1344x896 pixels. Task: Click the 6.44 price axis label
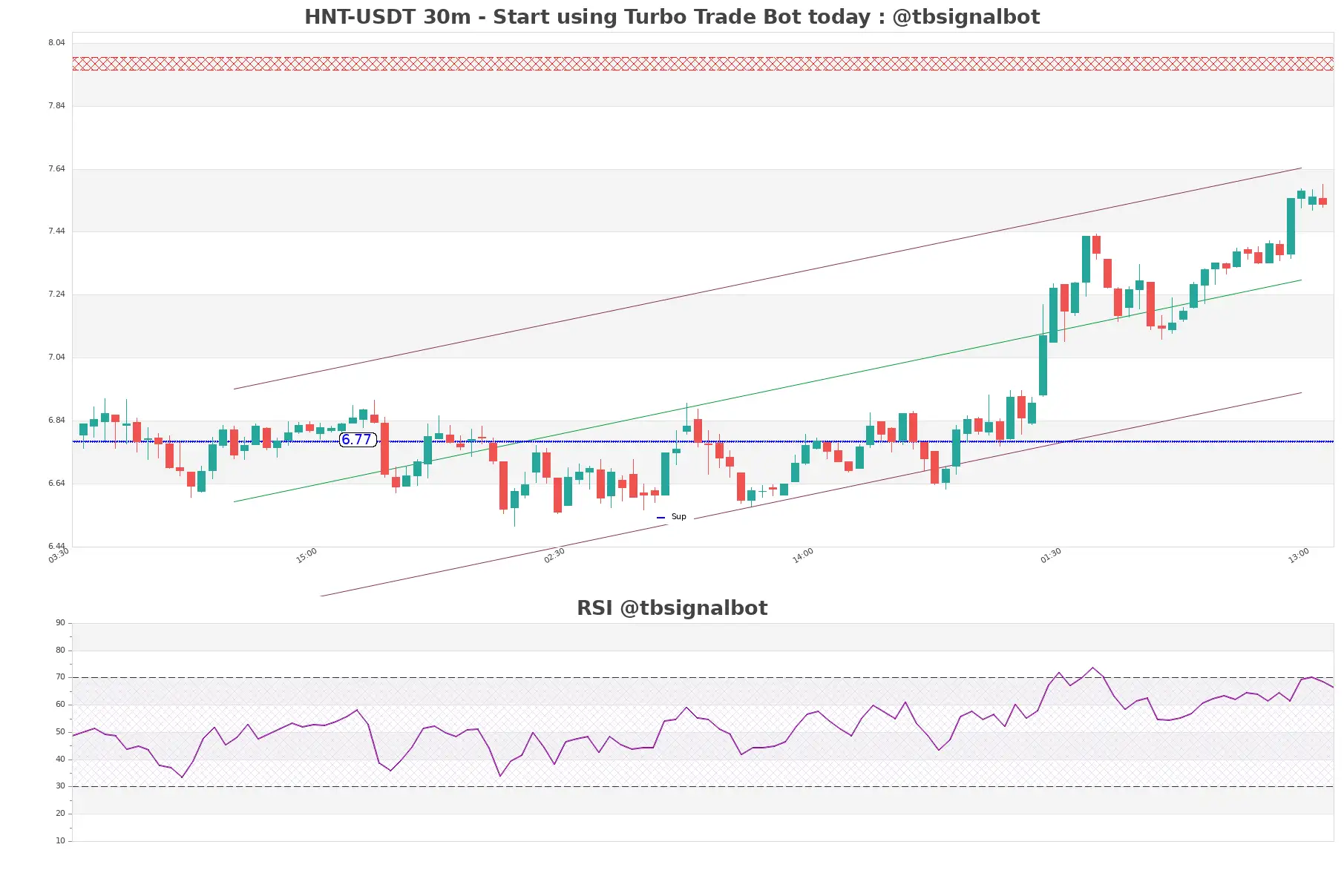tap(56, 547)
